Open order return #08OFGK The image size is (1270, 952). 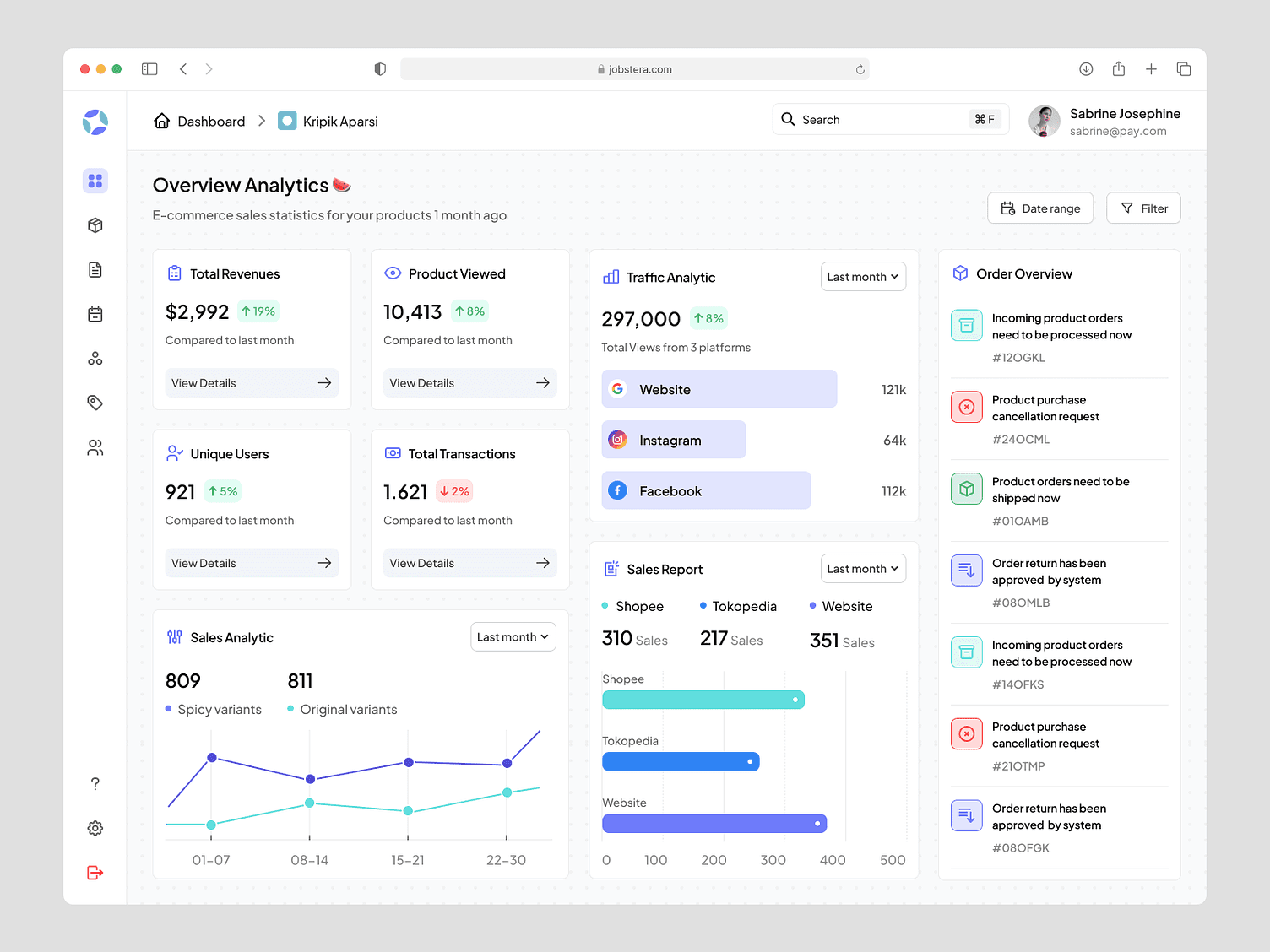pos(1060,828)
